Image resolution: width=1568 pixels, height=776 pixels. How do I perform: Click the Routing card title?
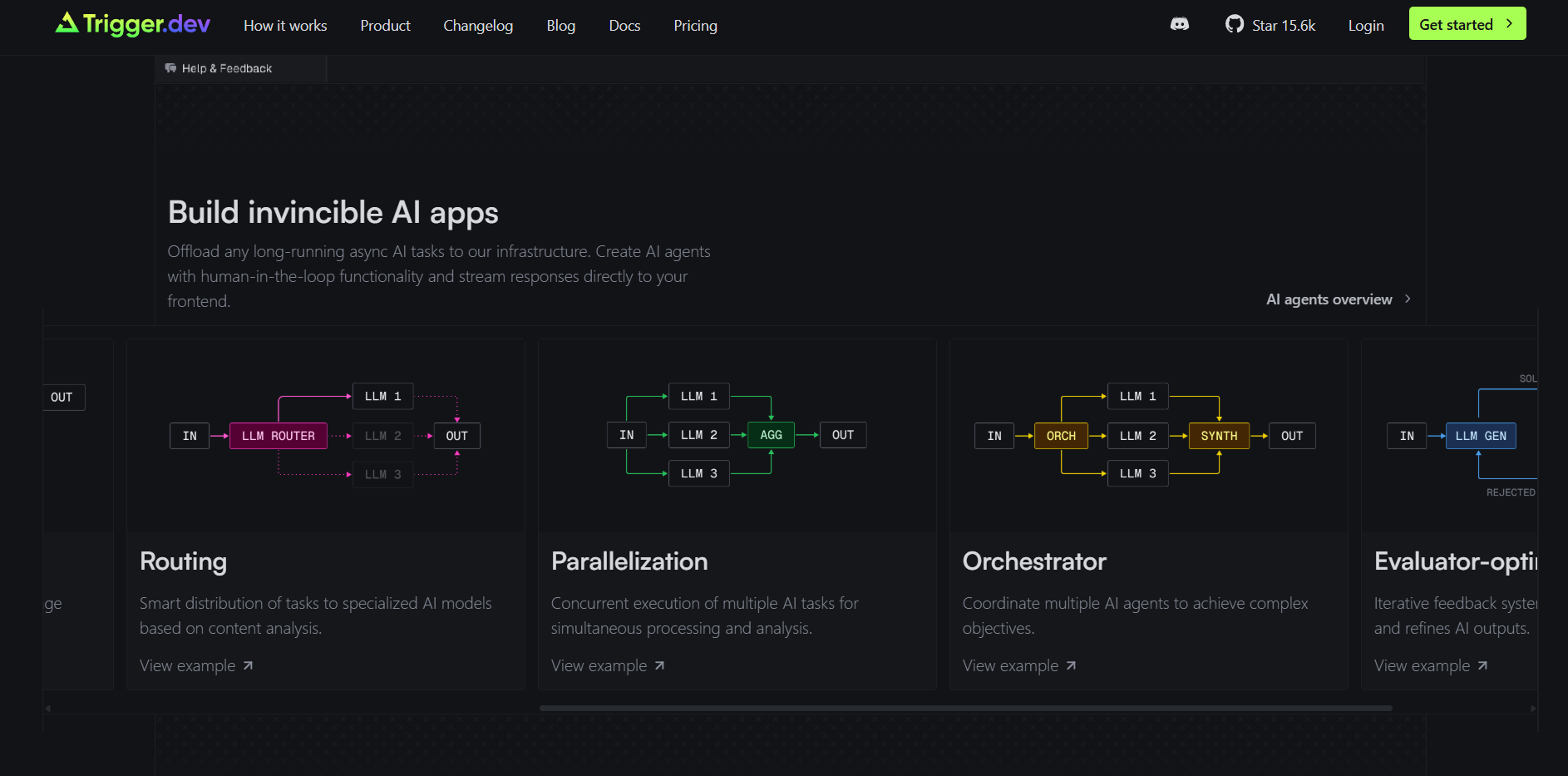(183, 561)
